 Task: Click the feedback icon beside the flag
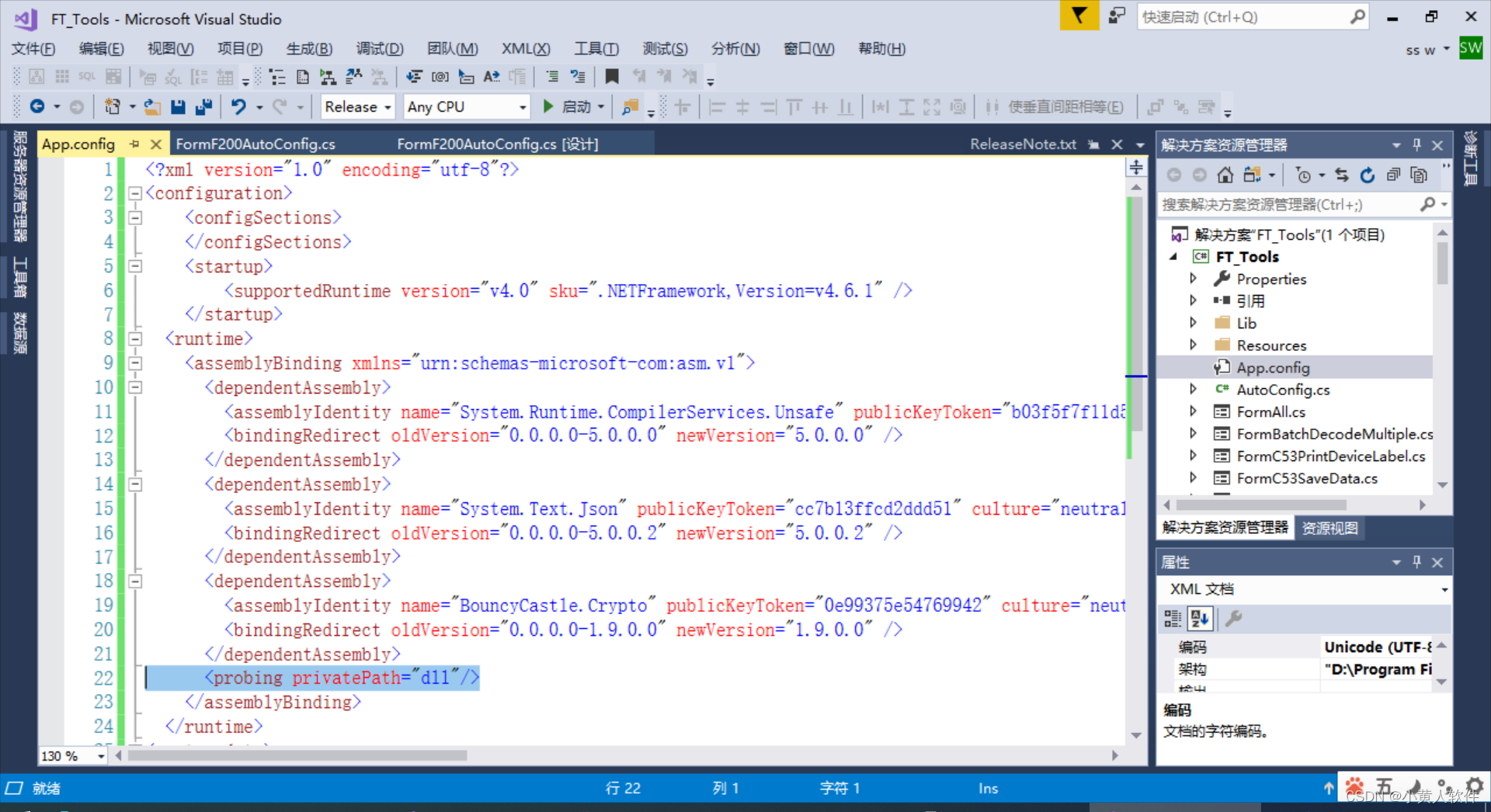click(1117, 16)
